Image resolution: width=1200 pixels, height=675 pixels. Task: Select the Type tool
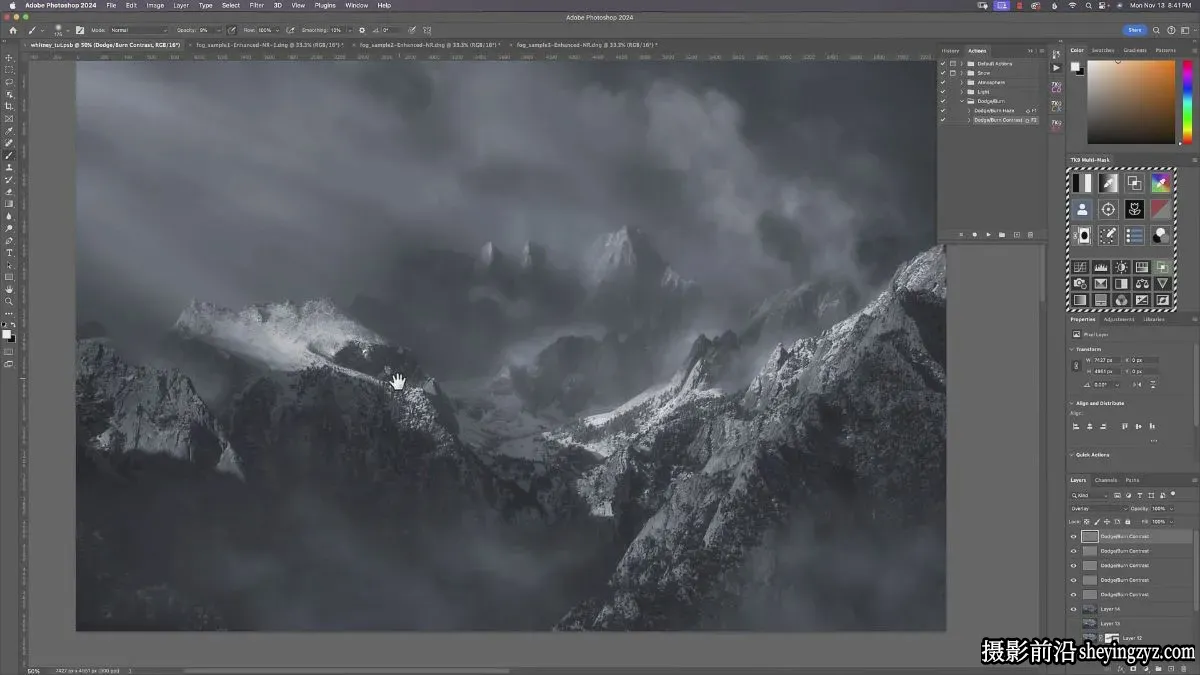tap(9, 253)
